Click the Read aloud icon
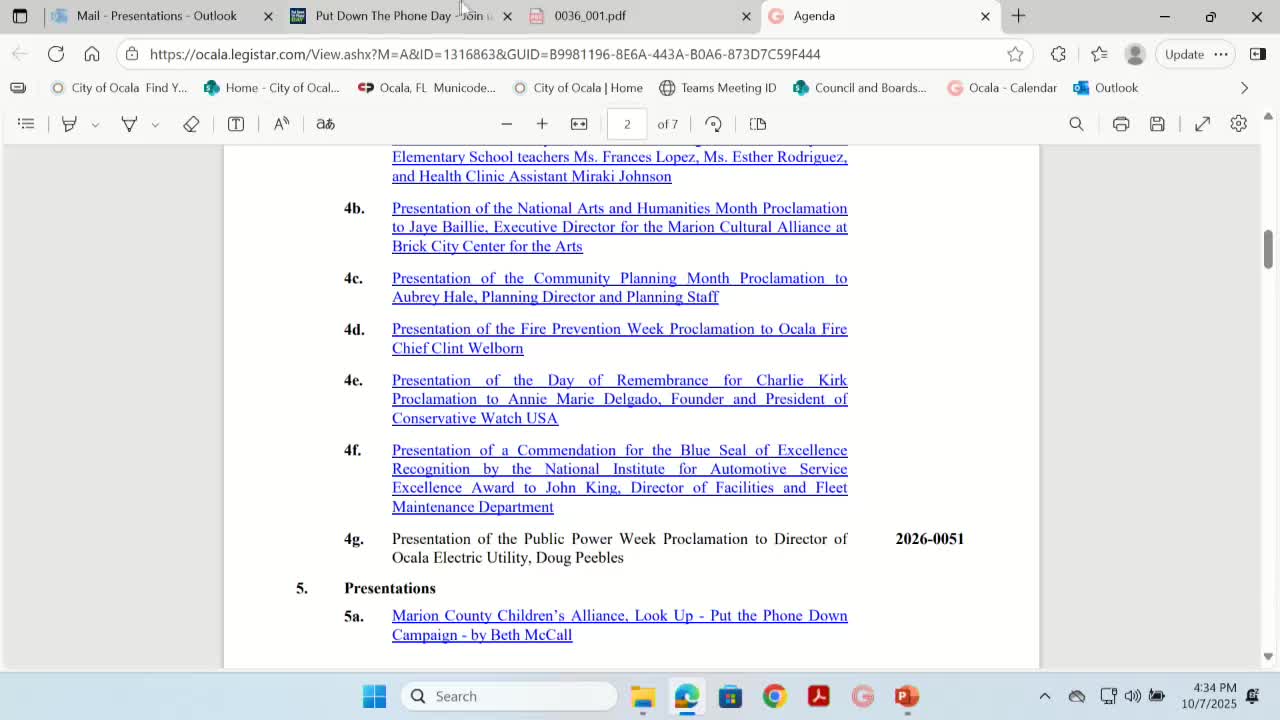1280x720 pixels. 282,124
